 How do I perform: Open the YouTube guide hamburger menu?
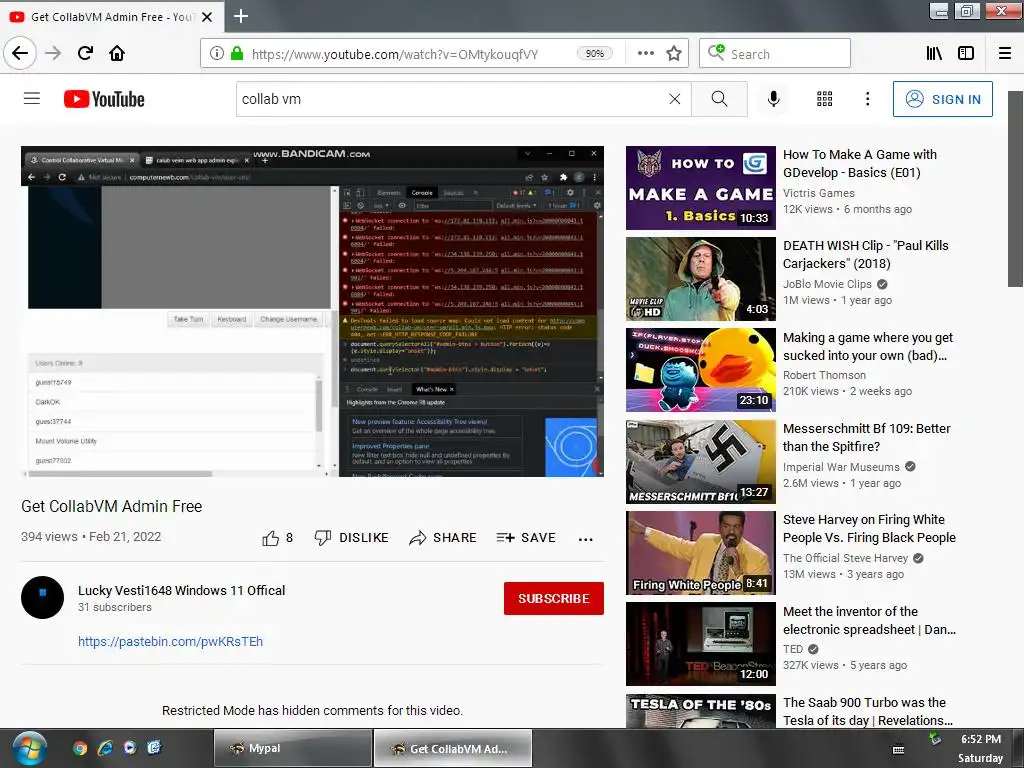pos(32,99)
